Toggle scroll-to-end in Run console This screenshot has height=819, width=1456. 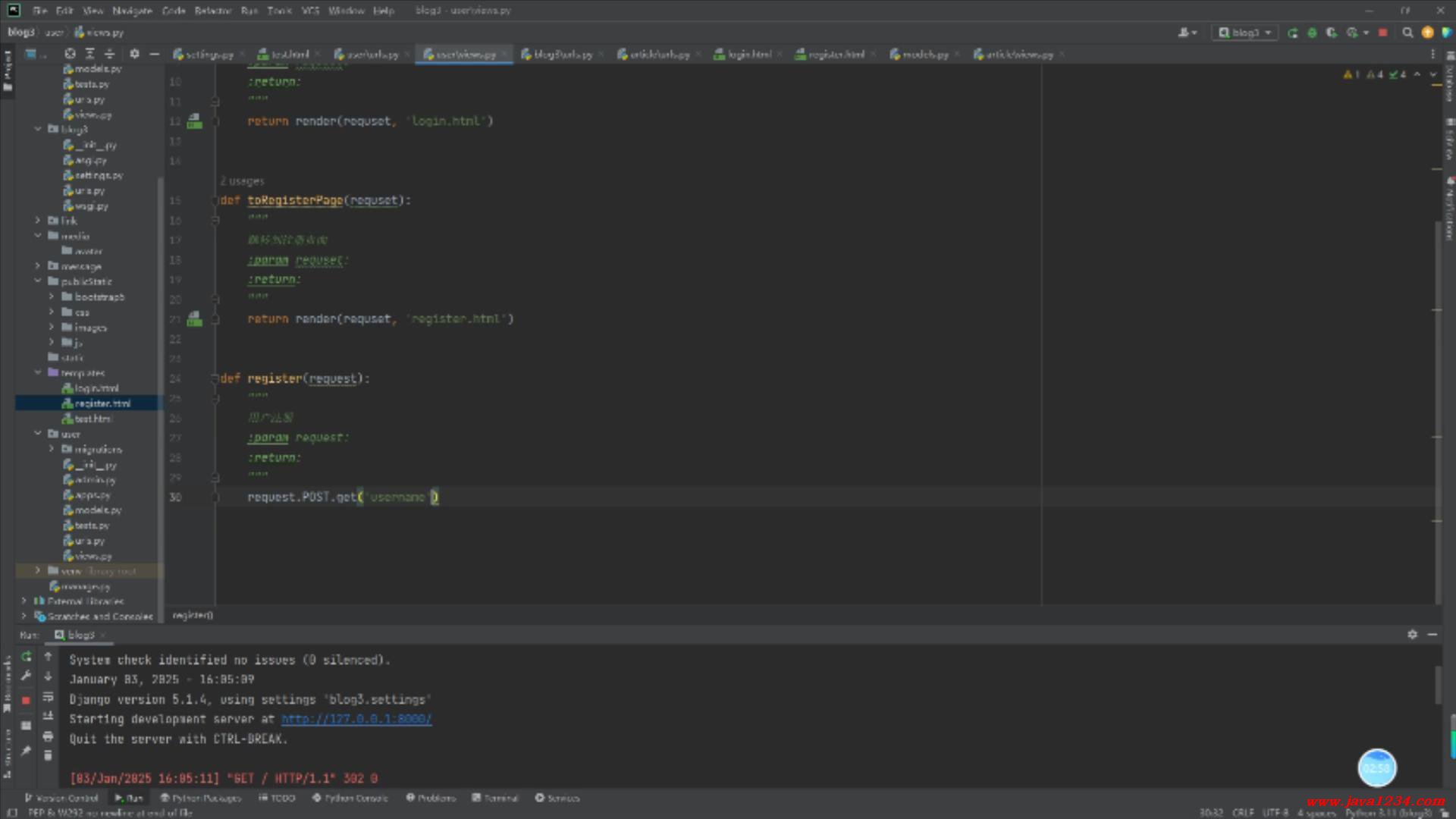[x=48, y=716]
